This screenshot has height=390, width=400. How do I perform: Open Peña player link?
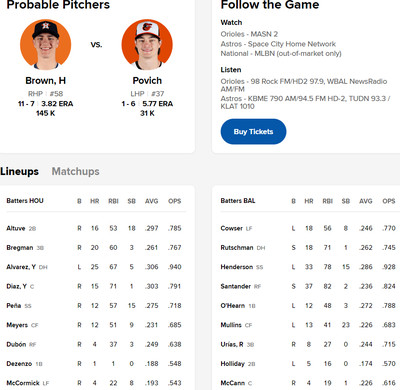(x=14, y=306)
